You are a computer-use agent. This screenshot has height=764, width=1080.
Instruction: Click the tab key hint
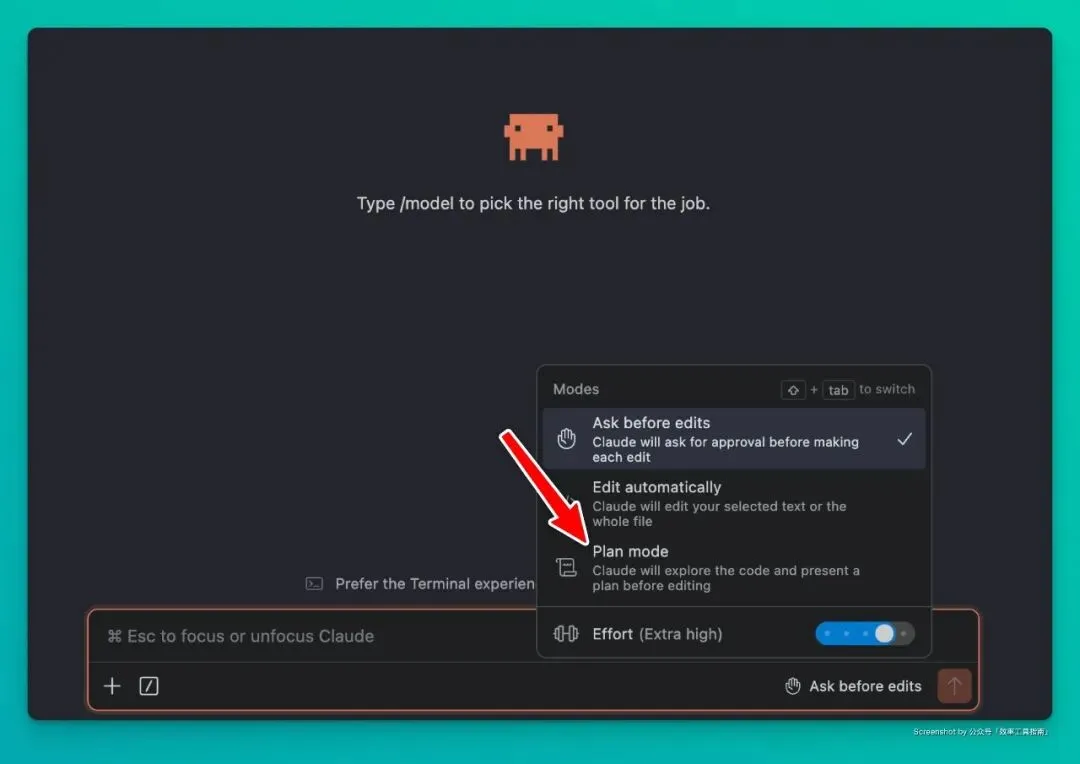838,390
